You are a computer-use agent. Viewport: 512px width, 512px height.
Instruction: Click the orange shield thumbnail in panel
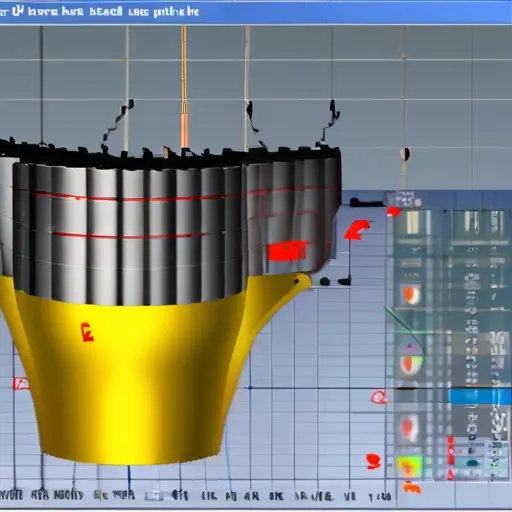tap(411, 295)
